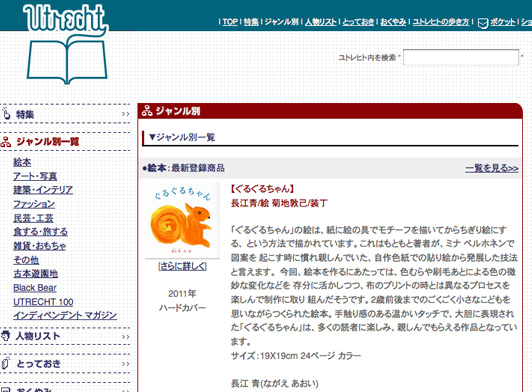Viewport: 532px width, 392px height.
Task: Click the とっておき sidebar heading
Action: (x=38, y=364)
